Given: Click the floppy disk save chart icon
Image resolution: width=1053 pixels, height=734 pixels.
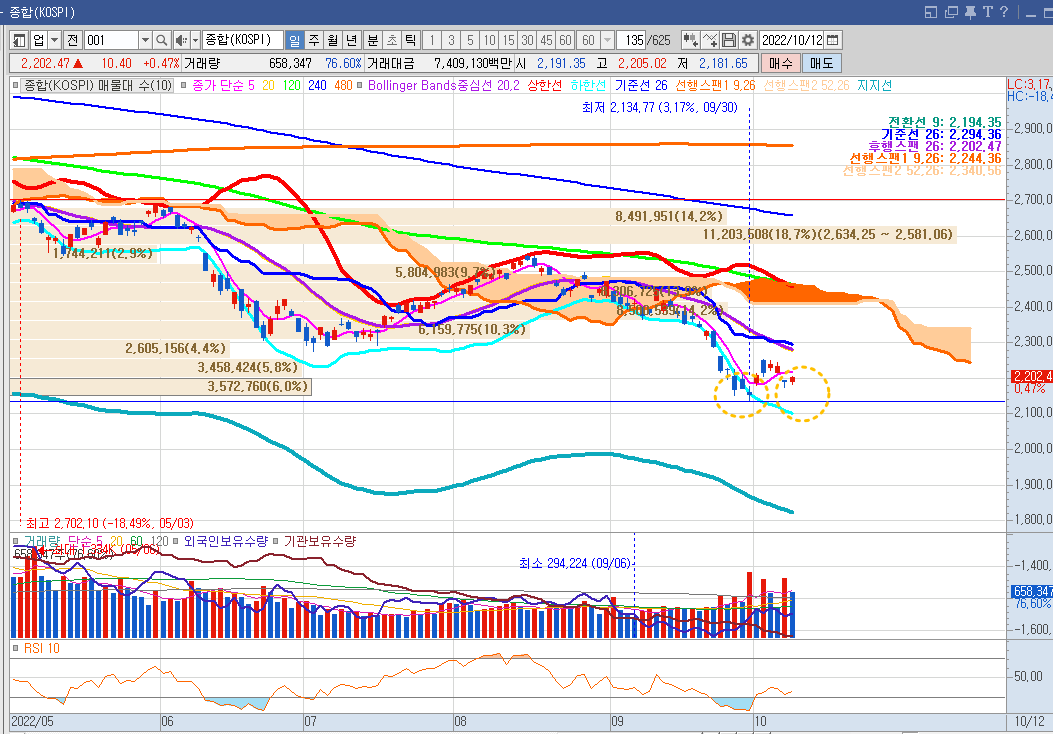Looking at the screenshot, I should [x=729, y=40].
